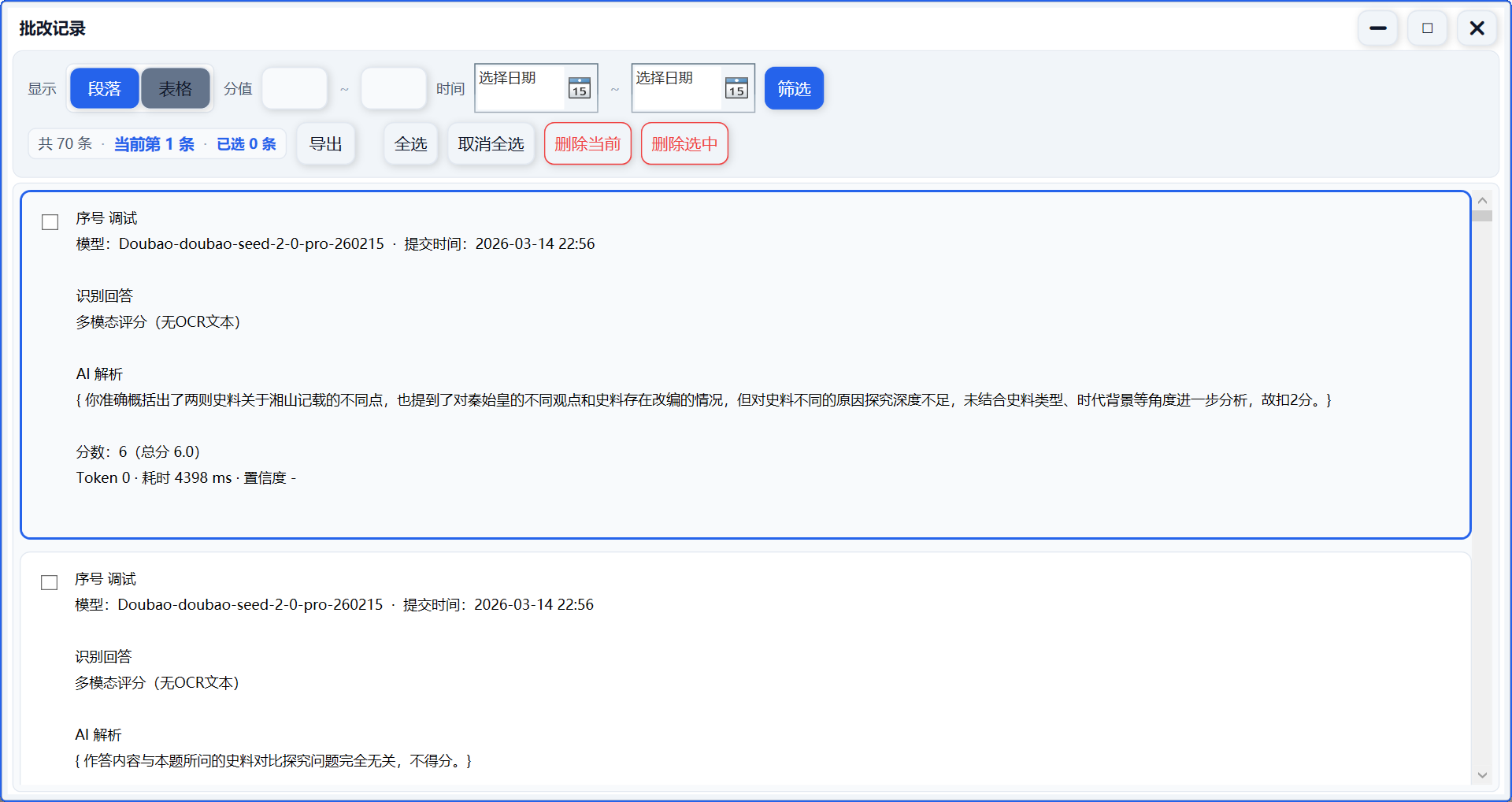The height and width of the screenshot is (802, 1512).
Task: Export records with 导出 button
Action: click(325, 144)
